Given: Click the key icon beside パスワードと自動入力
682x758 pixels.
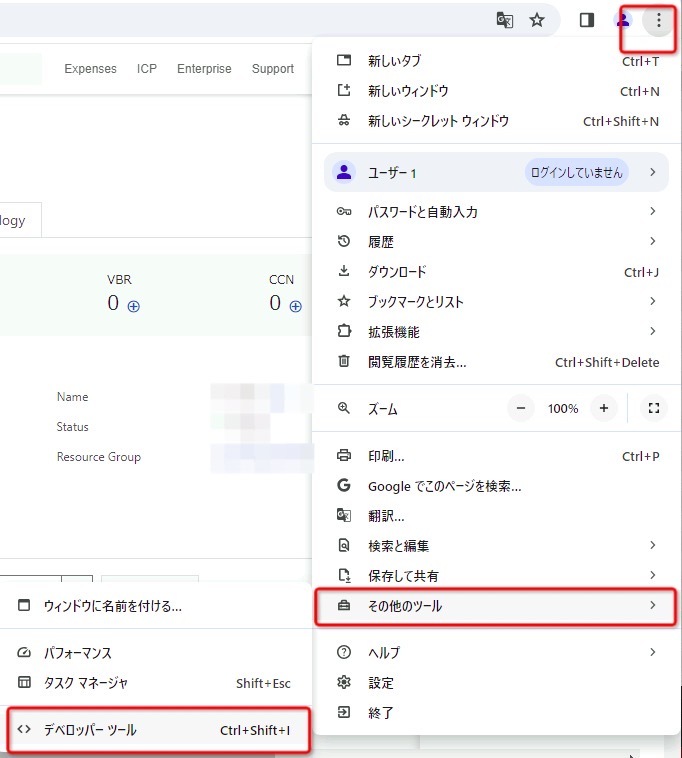Looking at the screenshot, I should coord(344,211).
